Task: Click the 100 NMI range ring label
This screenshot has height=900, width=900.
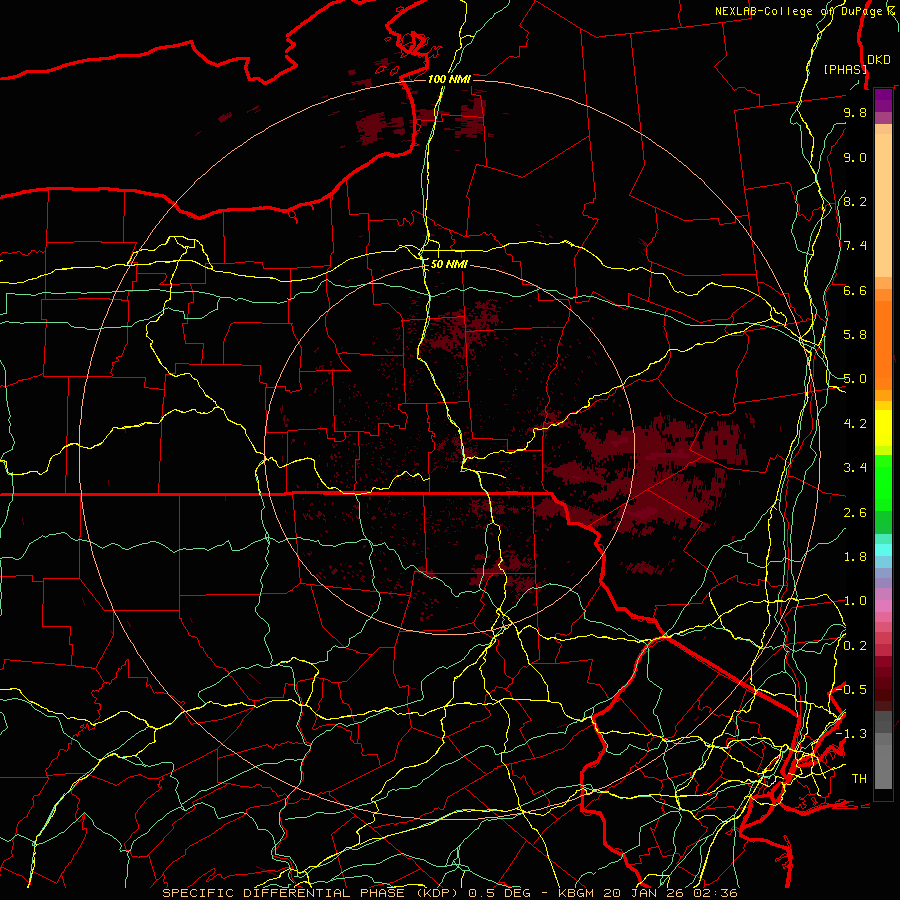Action: (449, 79)
